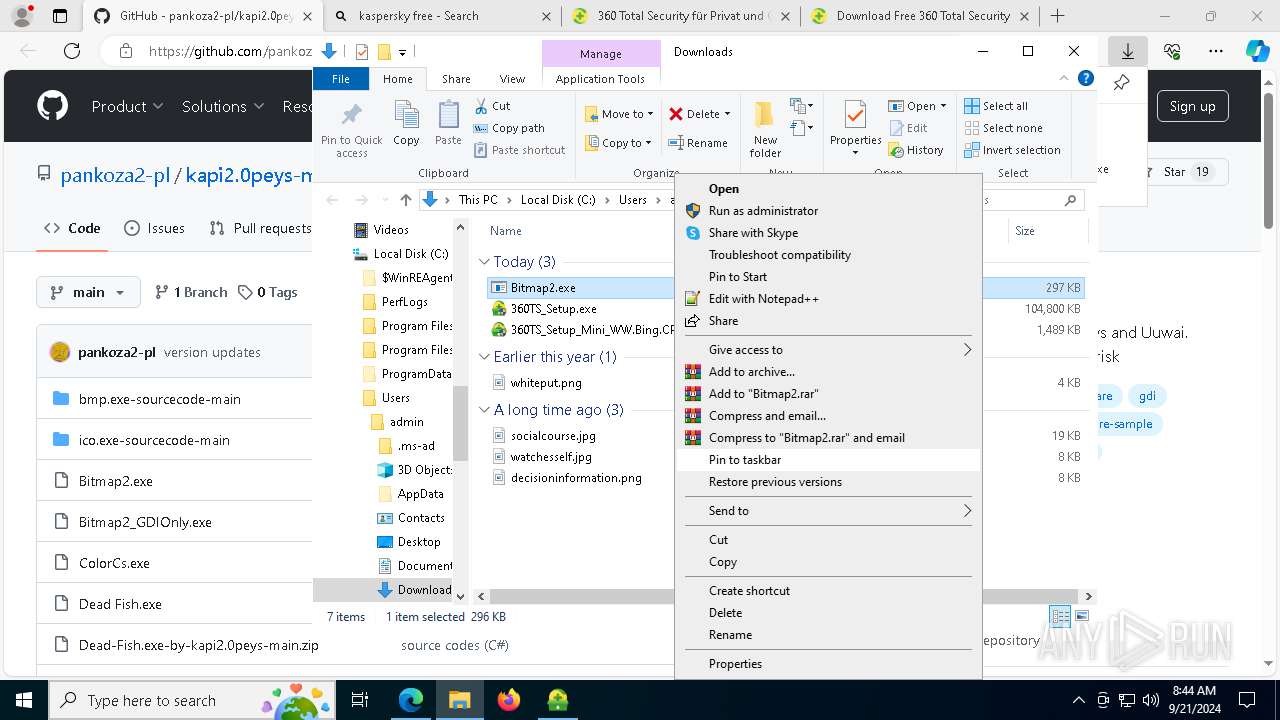Open the Edge downloads icon
The image size is (1280, 720).
[x=1128, y=51]
